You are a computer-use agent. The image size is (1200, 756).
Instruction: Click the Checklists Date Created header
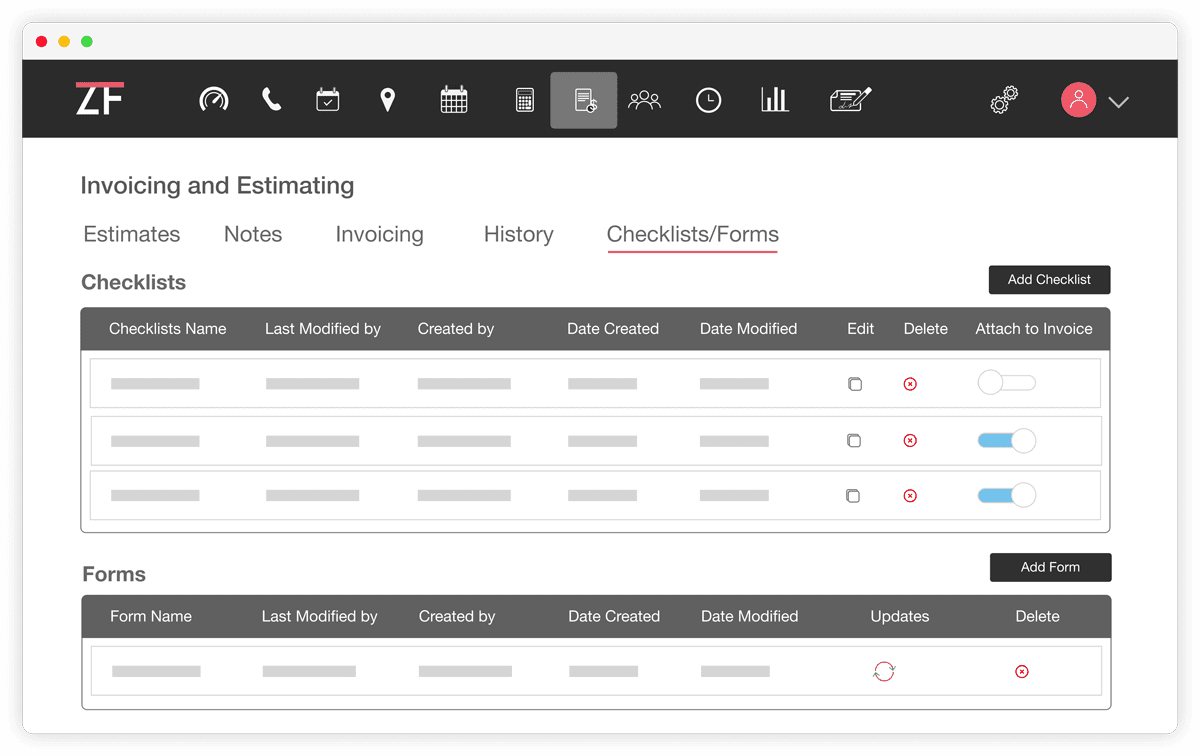(613, 328)
